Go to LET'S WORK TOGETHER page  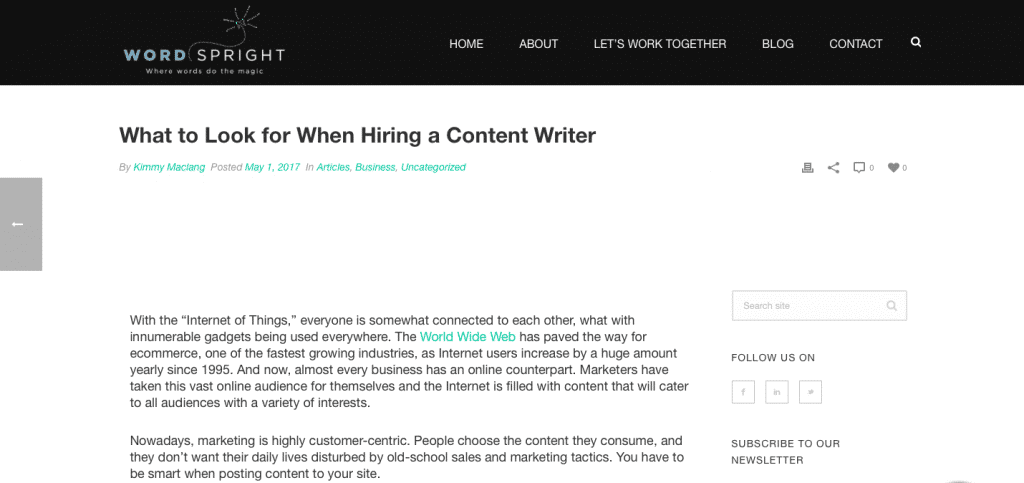[660, 44]
